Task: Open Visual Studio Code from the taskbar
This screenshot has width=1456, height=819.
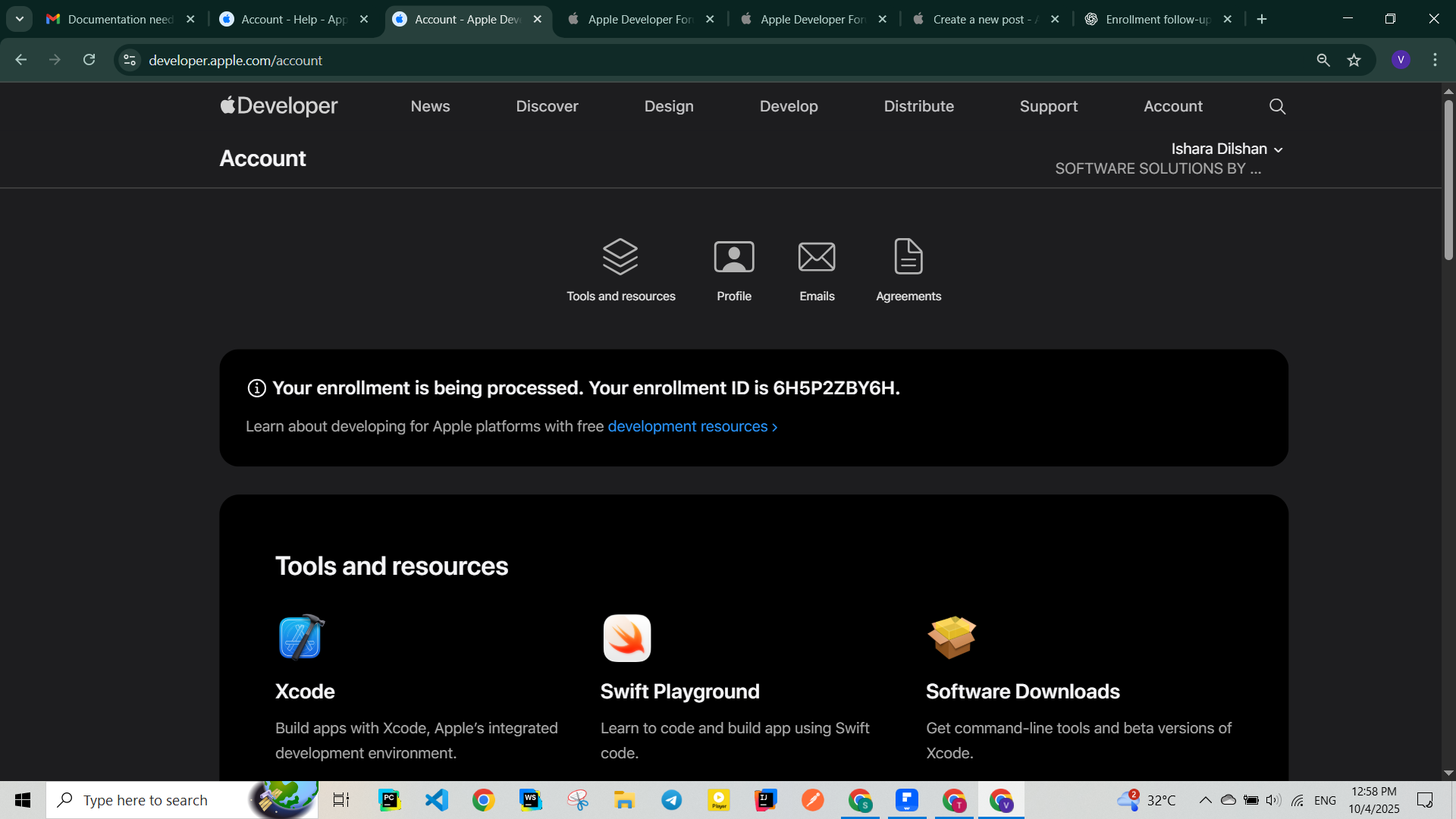Action: click(x=437, y=800)
